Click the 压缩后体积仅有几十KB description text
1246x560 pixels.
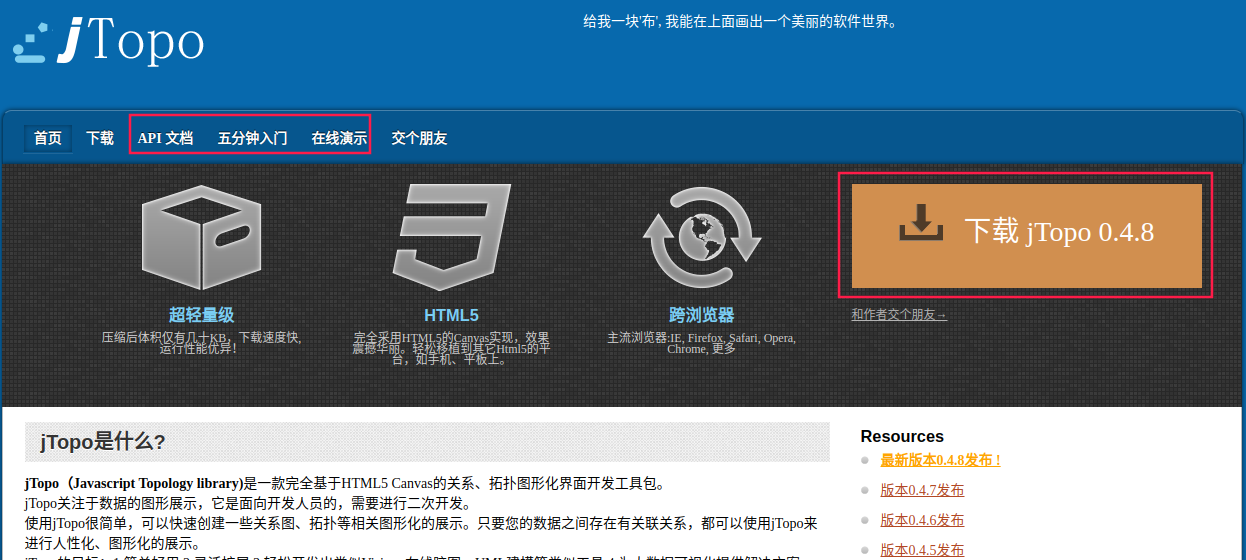(x=201, y=343)
